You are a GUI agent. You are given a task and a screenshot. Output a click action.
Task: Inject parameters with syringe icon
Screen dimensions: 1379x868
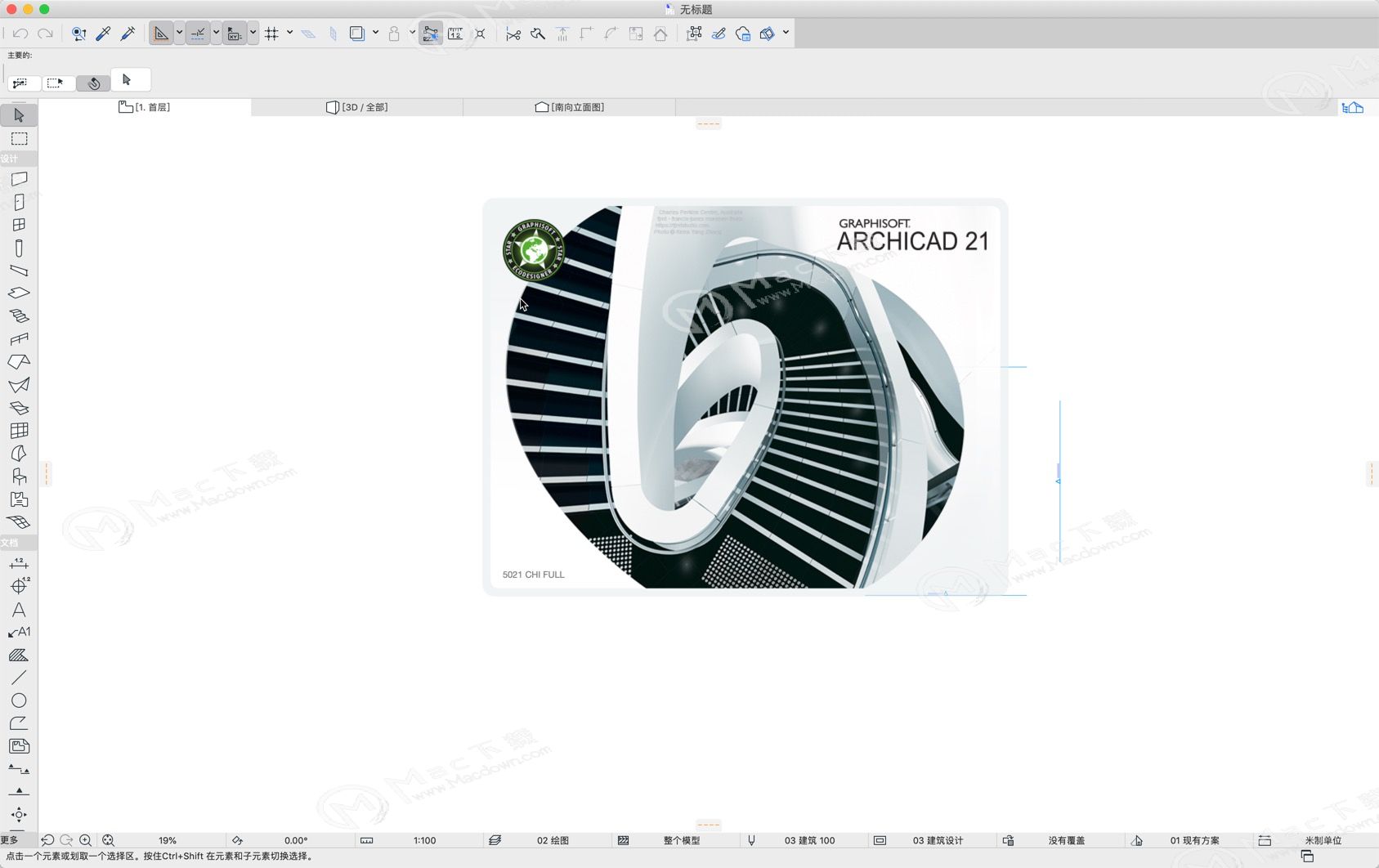[128, 34]
